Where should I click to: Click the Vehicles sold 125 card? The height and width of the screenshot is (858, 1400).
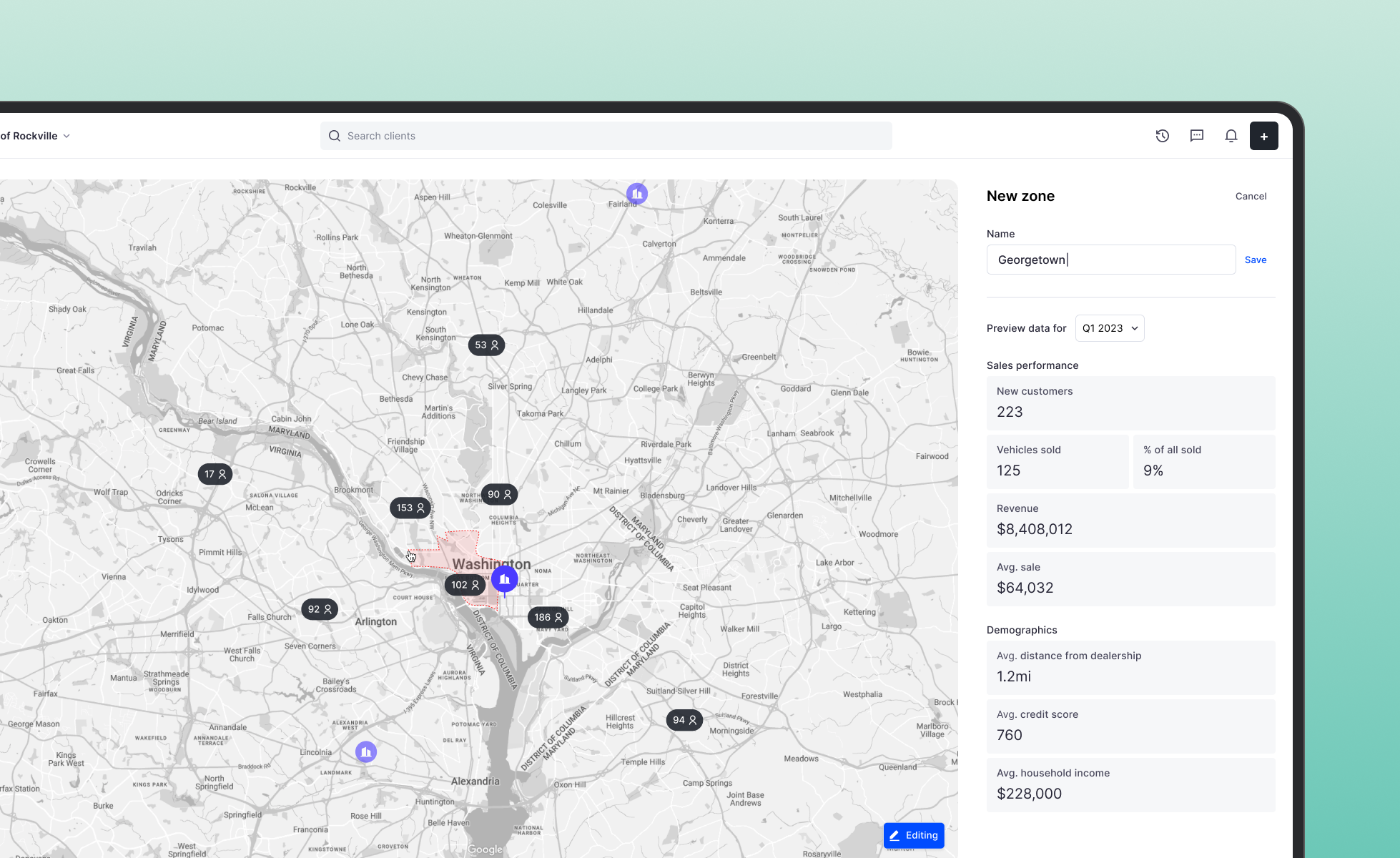[1058, 462]
